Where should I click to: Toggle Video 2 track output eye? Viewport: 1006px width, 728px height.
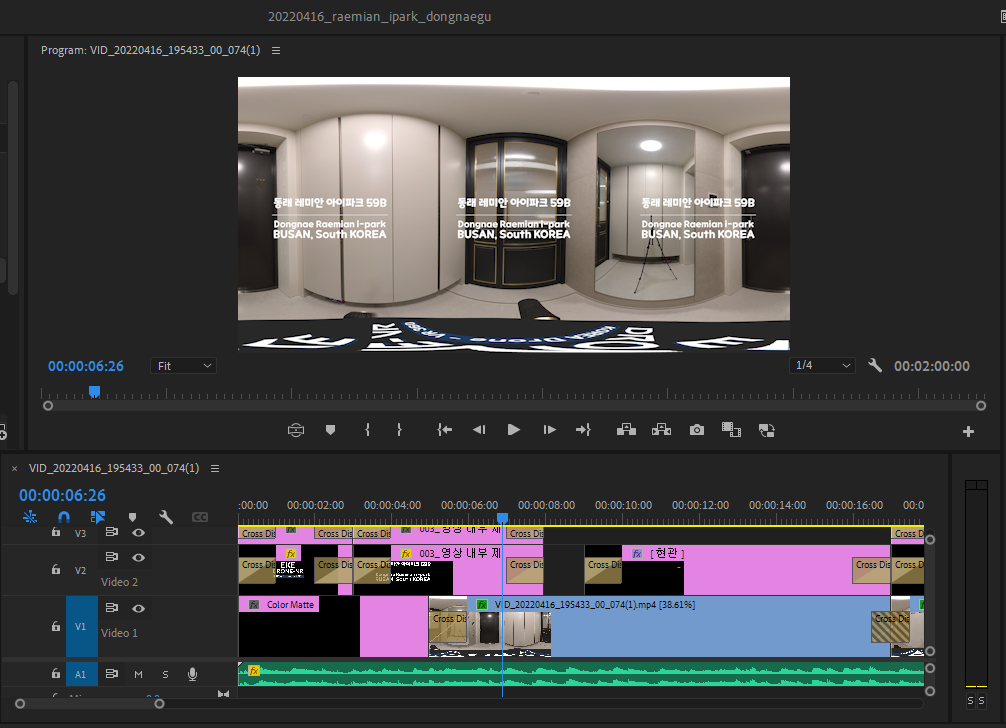[138, 557]
